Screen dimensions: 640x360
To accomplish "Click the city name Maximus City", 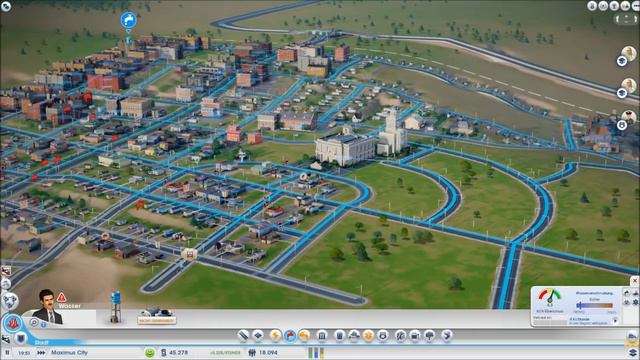I will (69, 352).
